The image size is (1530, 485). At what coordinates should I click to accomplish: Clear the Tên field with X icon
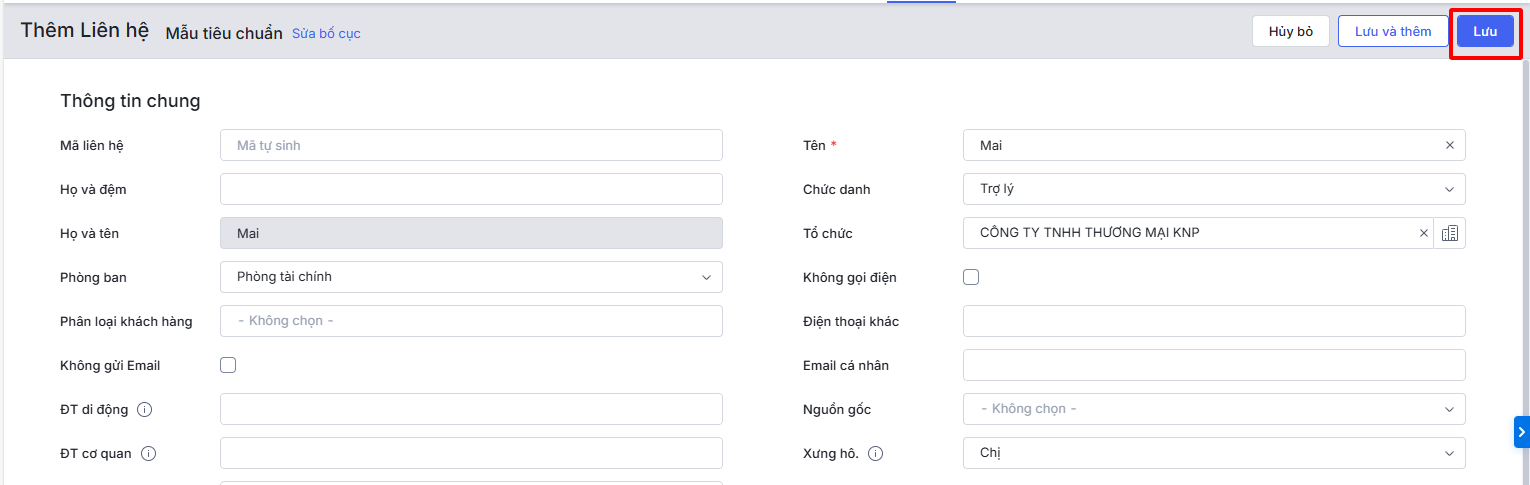tap(1449, 145)
